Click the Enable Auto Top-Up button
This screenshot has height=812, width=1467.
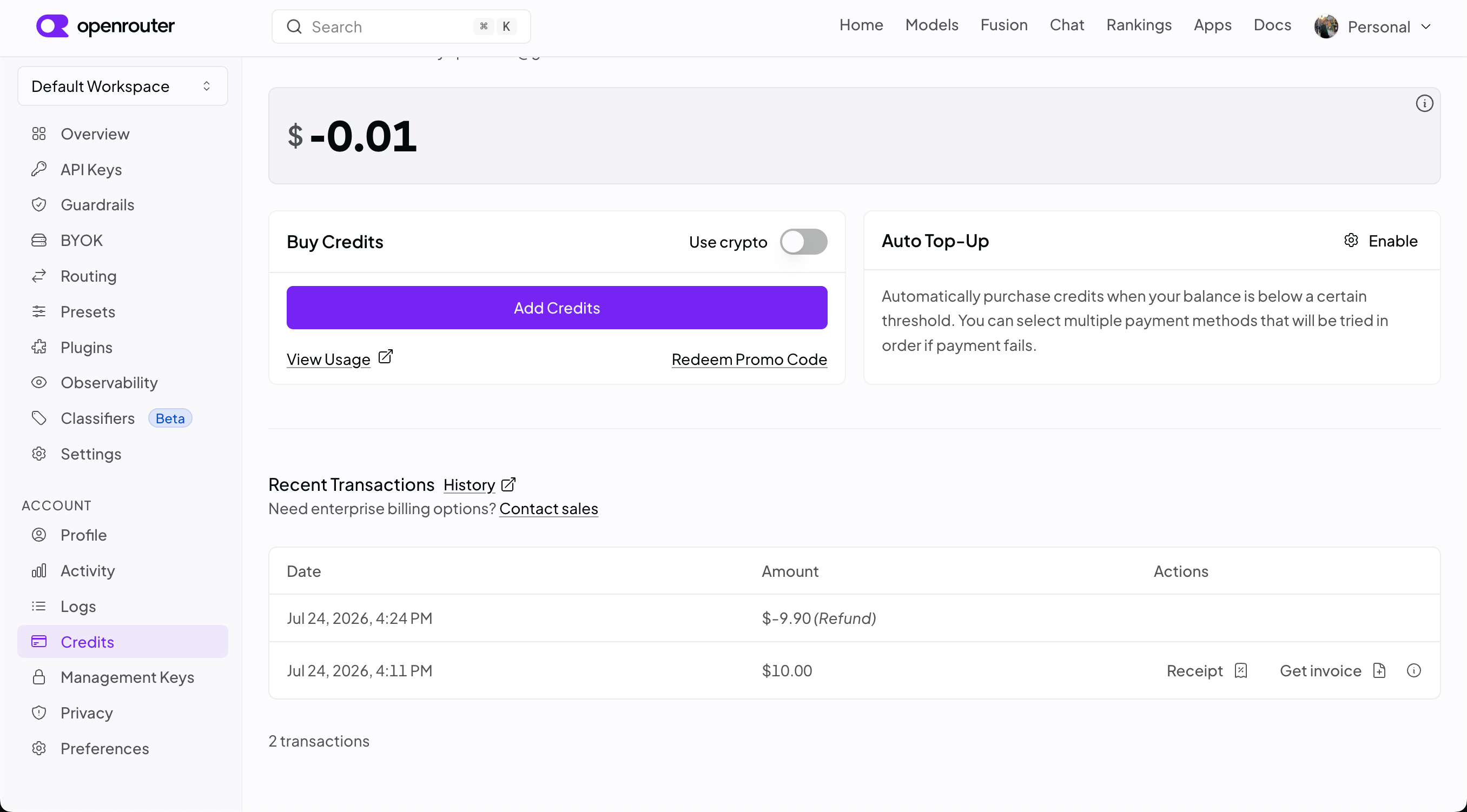1380,241
